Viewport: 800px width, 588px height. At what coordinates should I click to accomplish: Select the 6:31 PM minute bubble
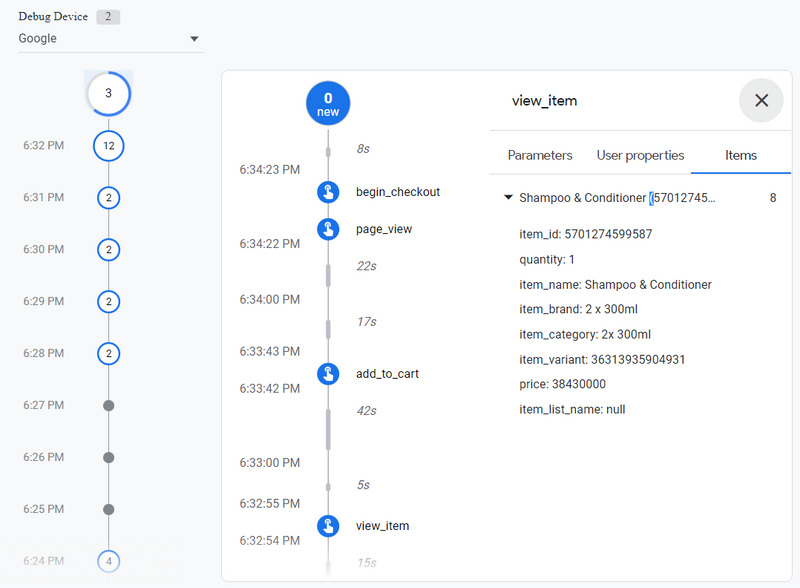tap(109, 198)
